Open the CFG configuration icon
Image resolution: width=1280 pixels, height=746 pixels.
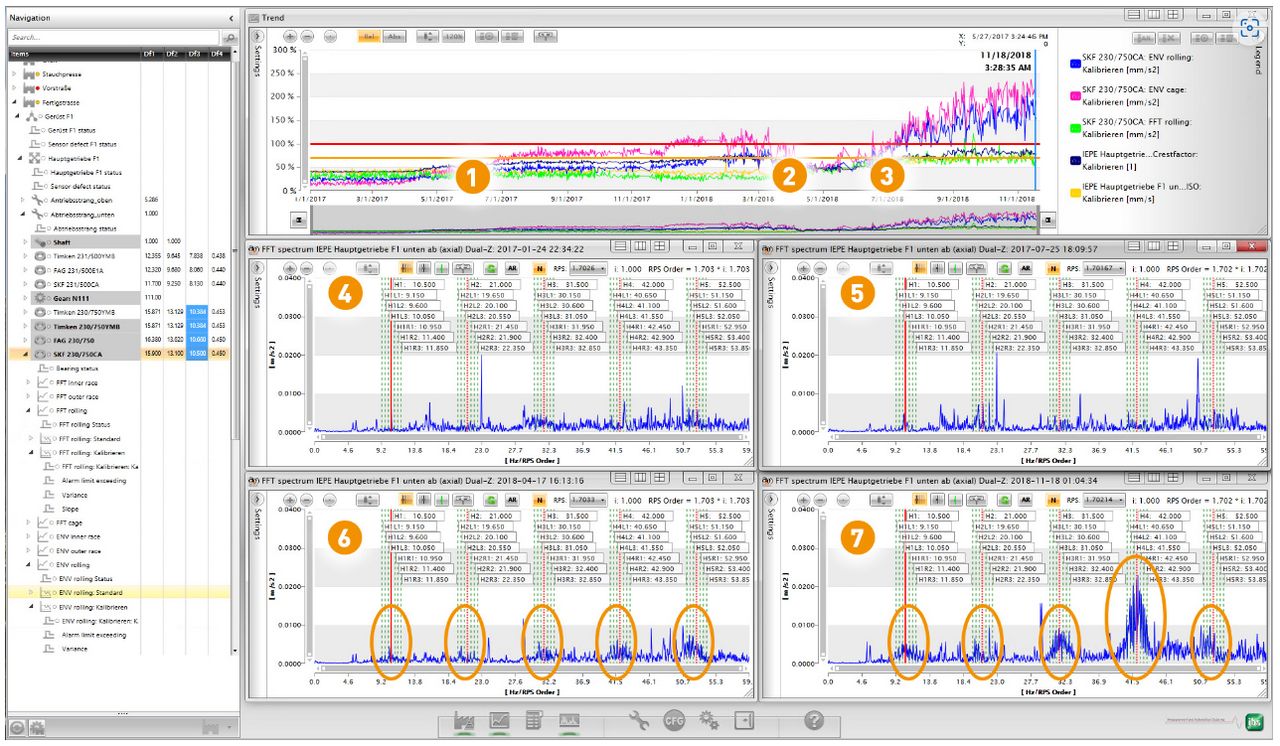pyautogui.click(x=674, y=720)
